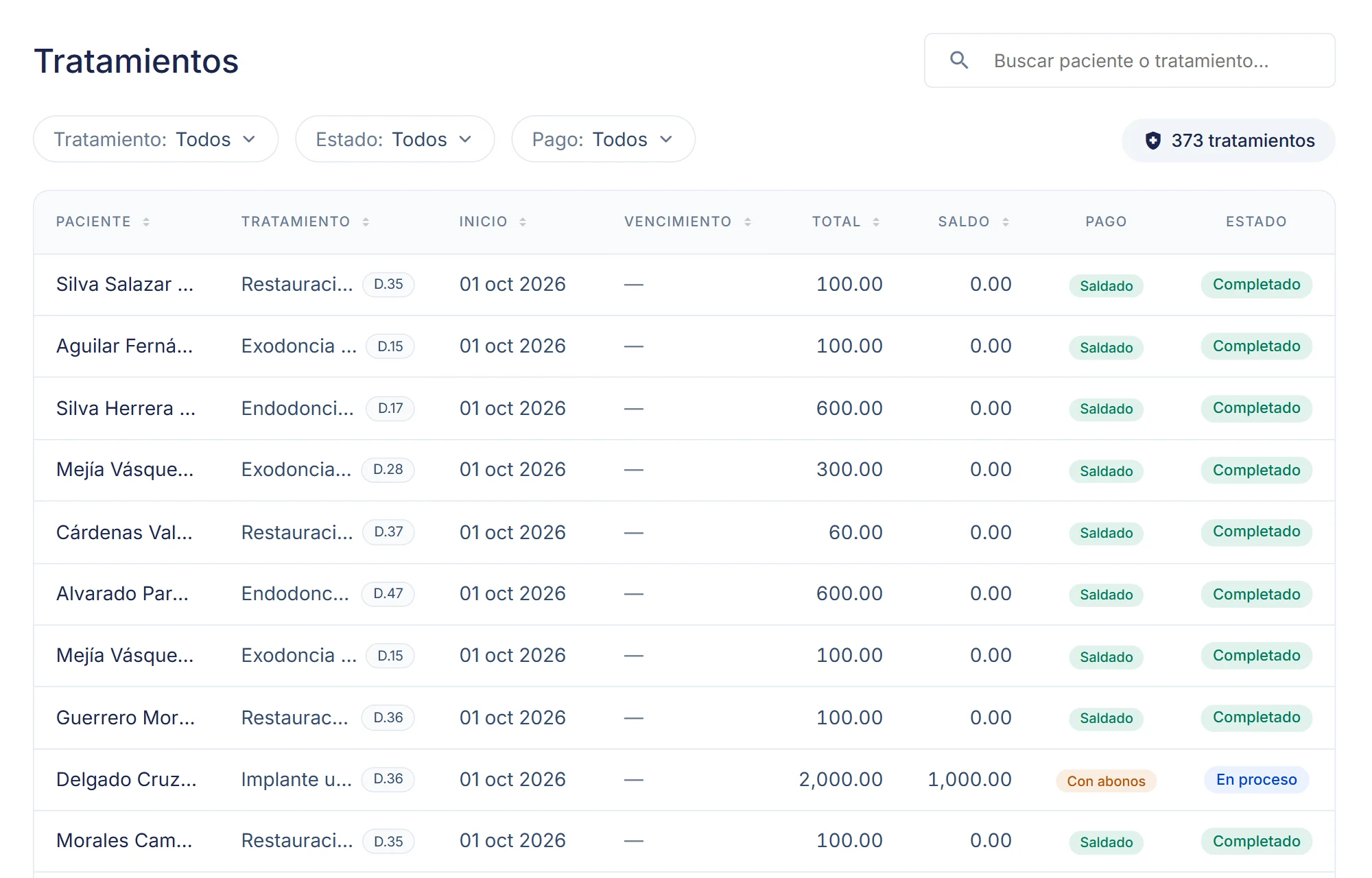
Task: Click the D.47 tooth tag
Action: [388, 593]
